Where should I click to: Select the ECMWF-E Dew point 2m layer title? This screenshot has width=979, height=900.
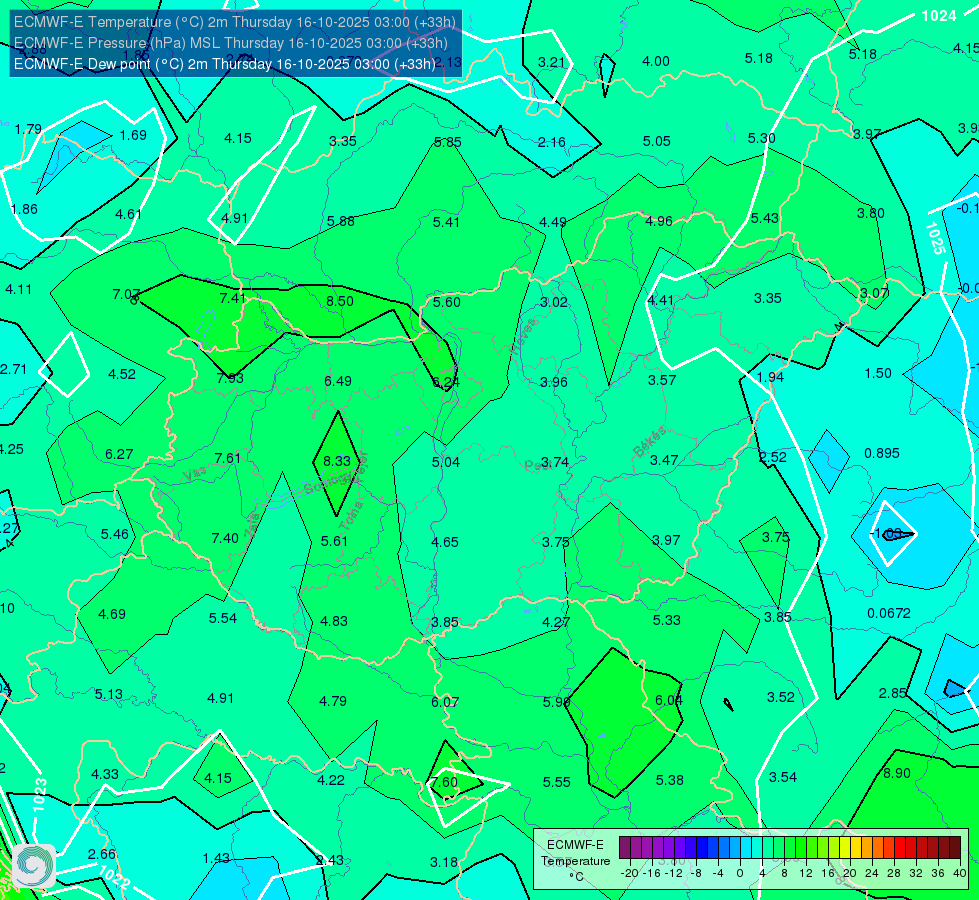[225, 64]
